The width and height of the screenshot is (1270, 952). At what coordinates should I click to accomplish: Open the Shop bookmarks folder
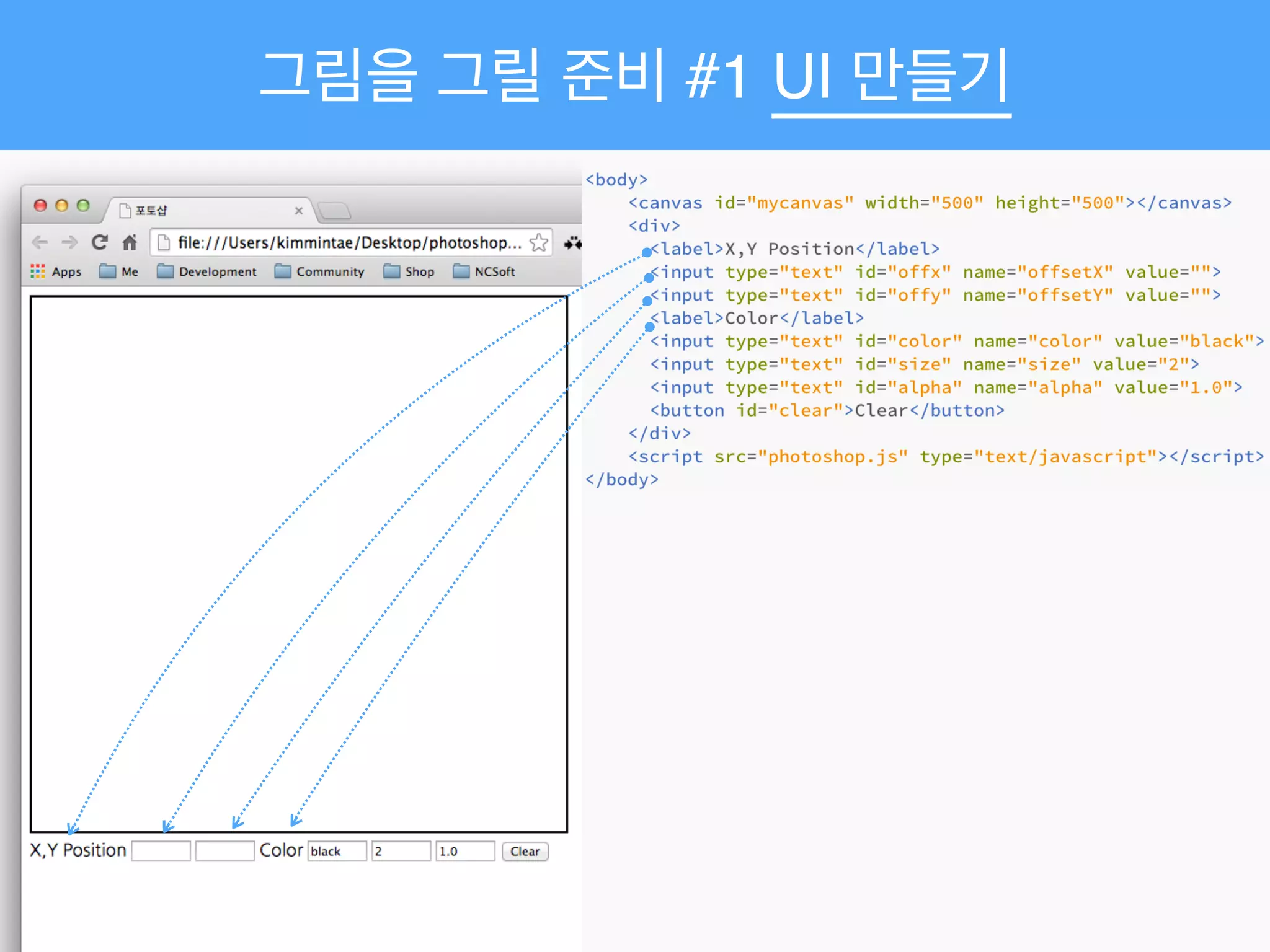(409, 271)
